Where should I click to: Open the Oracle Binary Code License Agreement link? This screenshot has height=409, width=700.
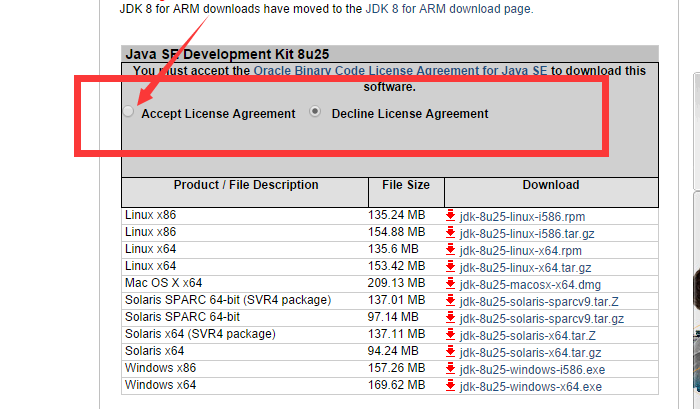(x=400, y=71)
